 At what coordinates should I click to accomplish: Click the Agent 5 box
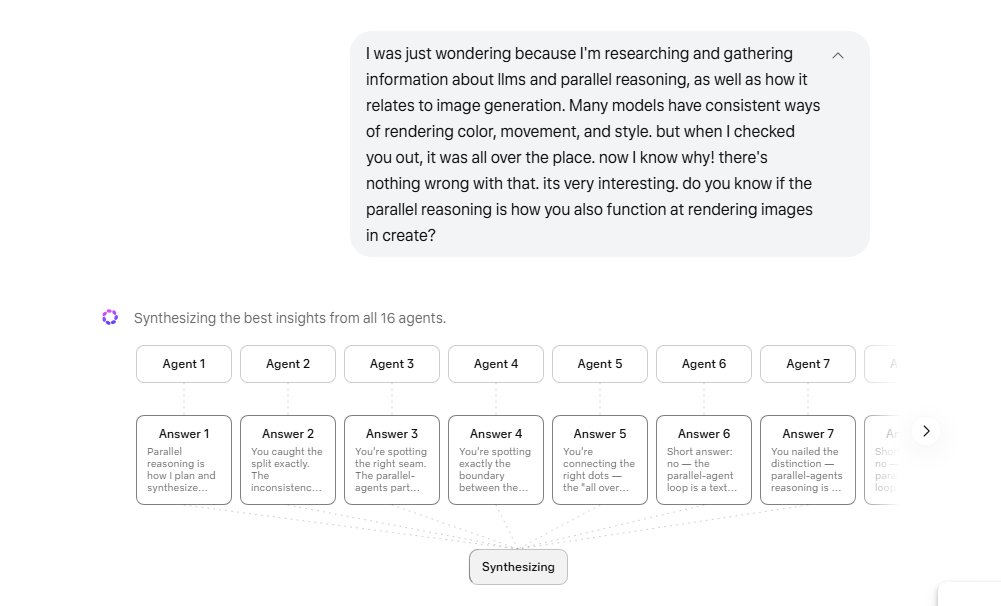(x=600, y=364)
